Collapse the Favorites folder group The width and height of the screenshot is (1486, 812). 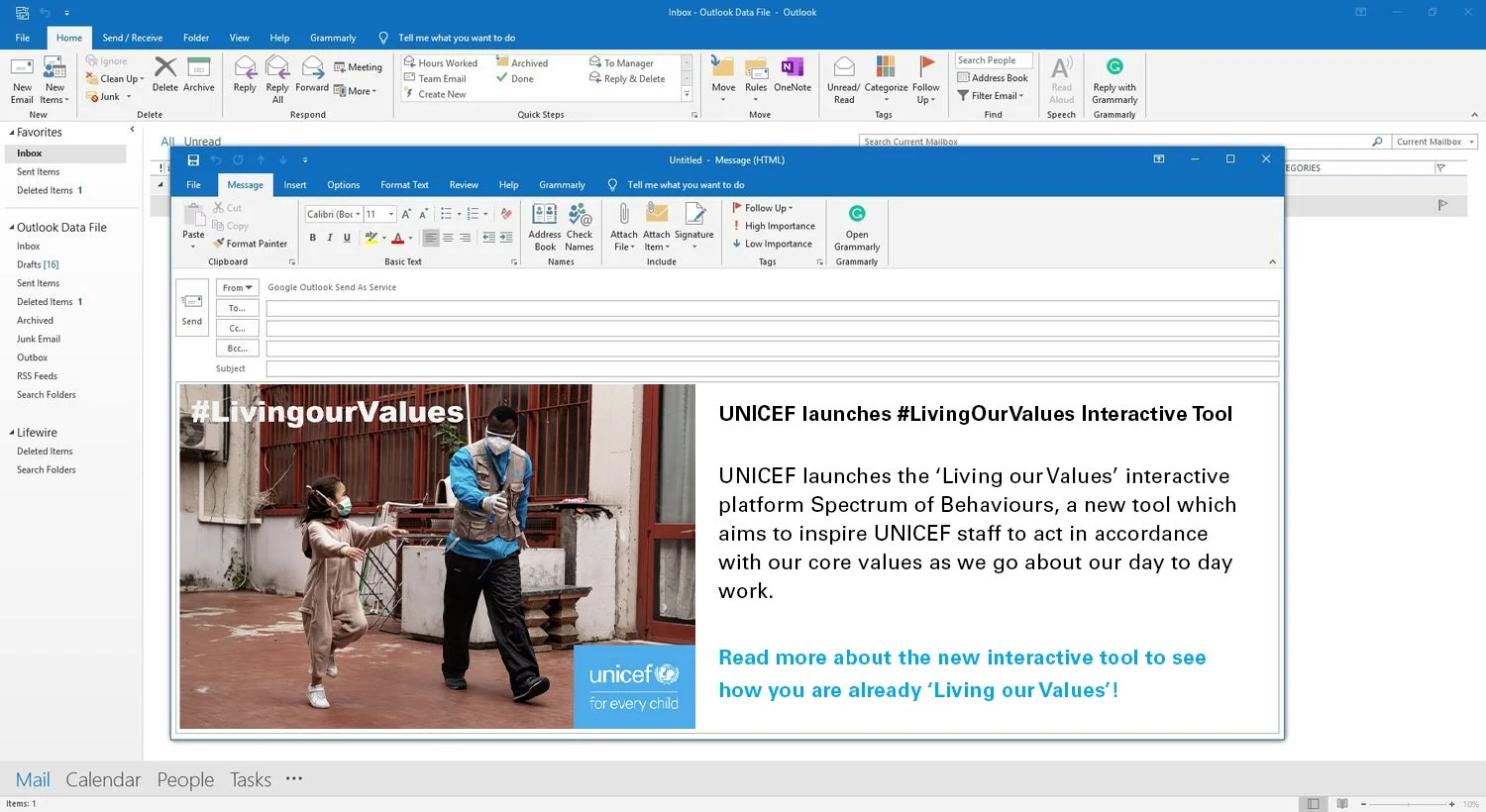[x=12, y=133]
